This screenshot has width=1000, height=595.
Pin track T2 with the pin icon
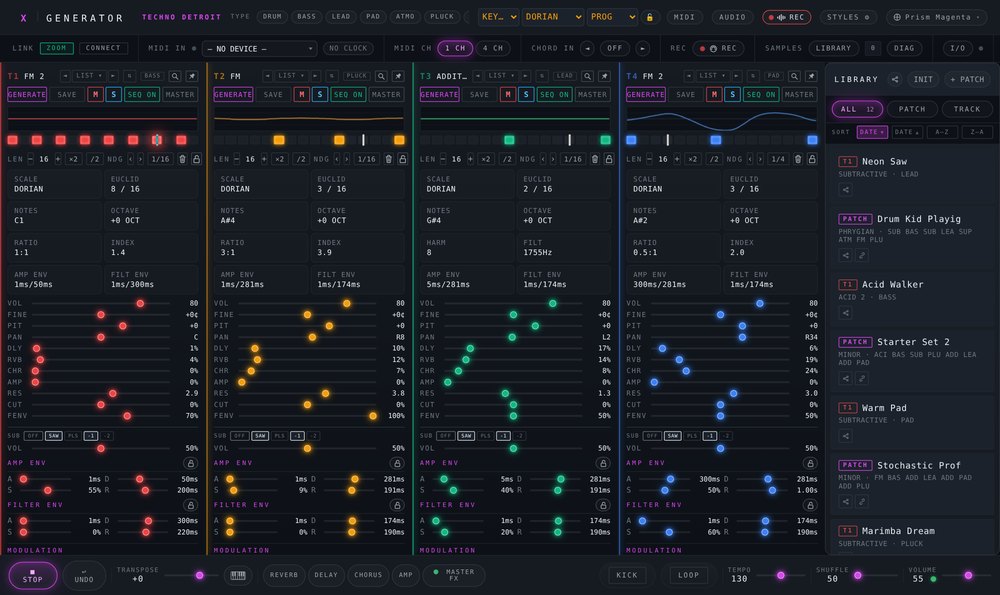398,76
